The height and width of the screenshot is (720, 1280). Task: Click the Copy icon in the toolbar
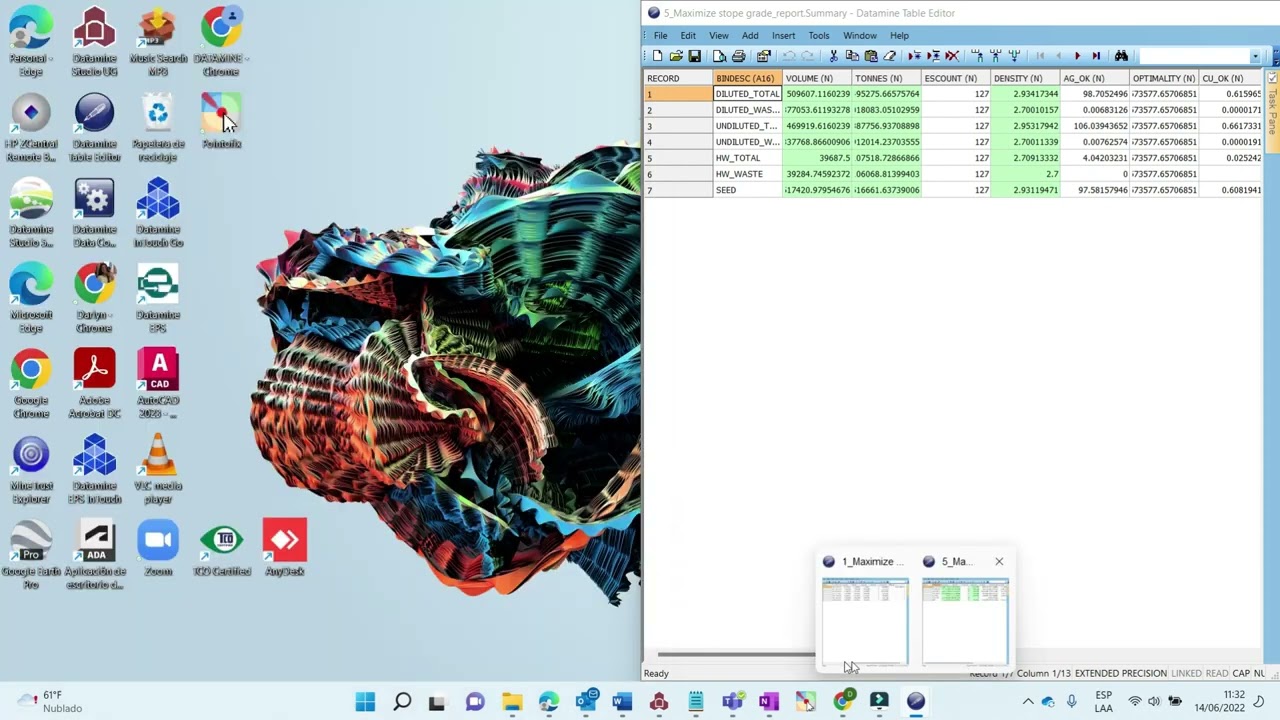point(852,56)
